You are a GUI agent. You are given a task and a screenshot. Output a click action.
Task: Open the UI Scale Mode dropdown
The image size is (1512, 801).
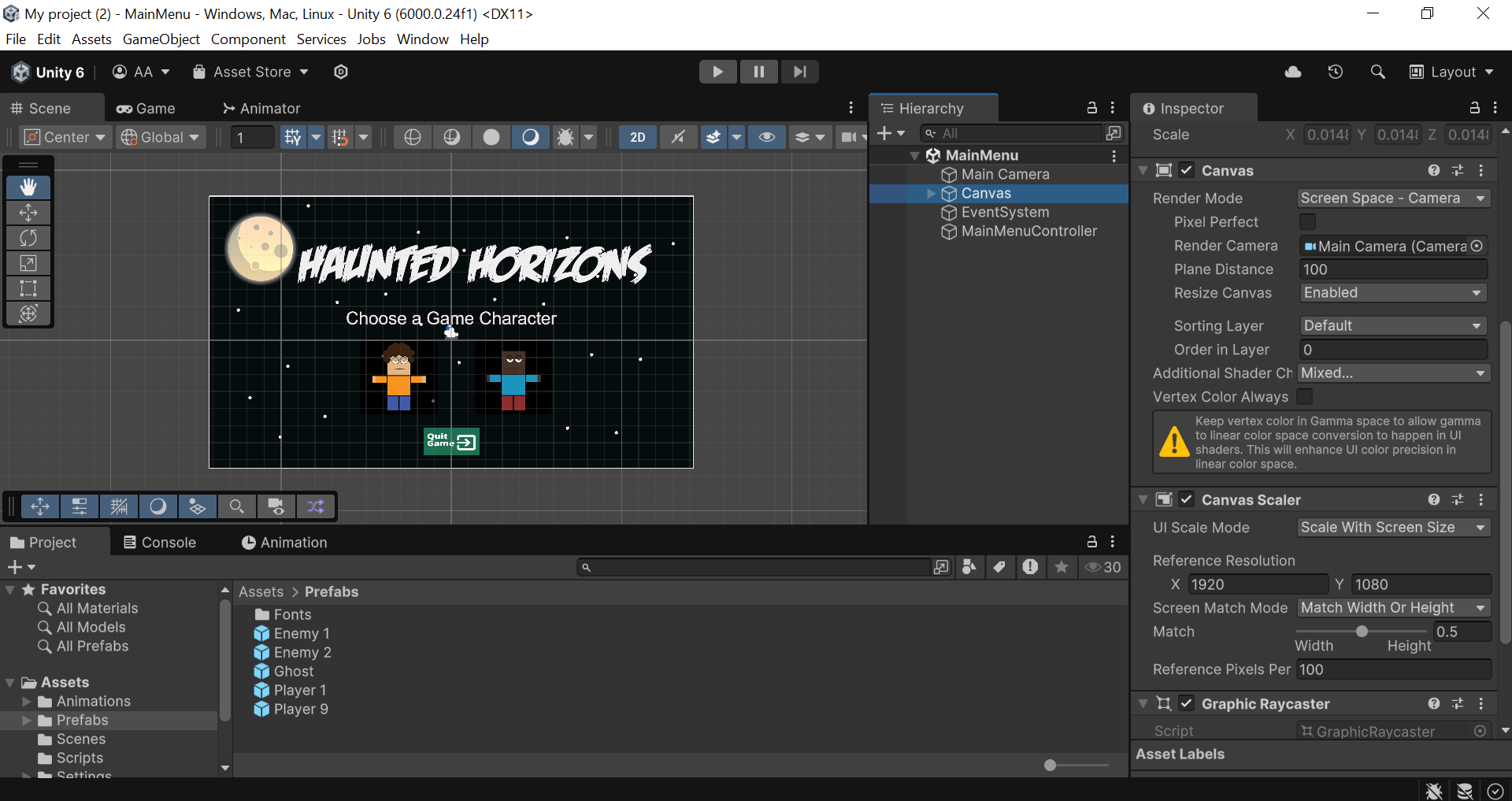pos(1392,528)
